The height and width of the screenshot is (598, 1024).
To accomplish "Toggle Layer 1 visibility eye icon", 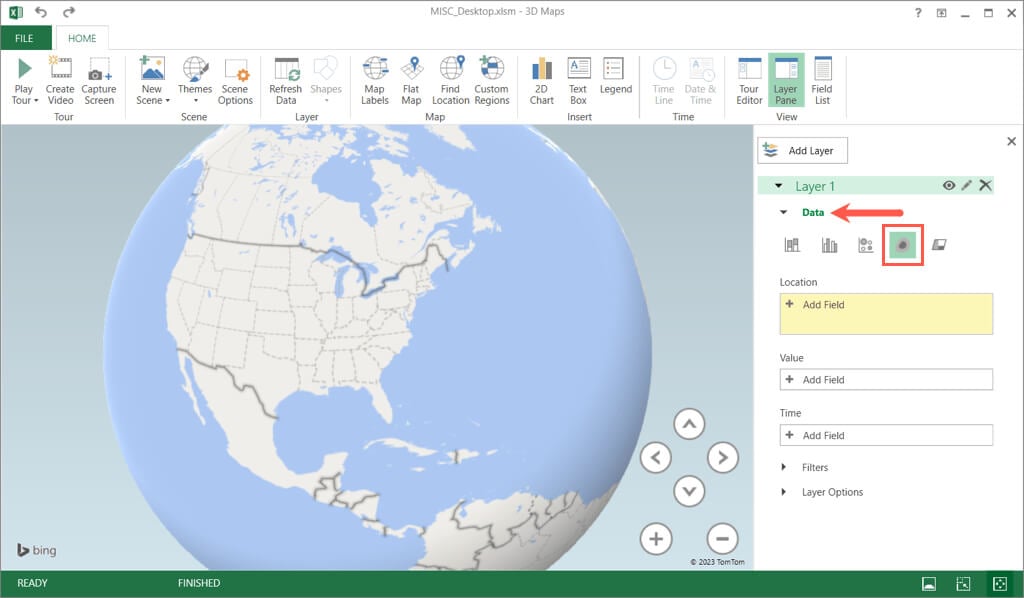I will [948, 186].
